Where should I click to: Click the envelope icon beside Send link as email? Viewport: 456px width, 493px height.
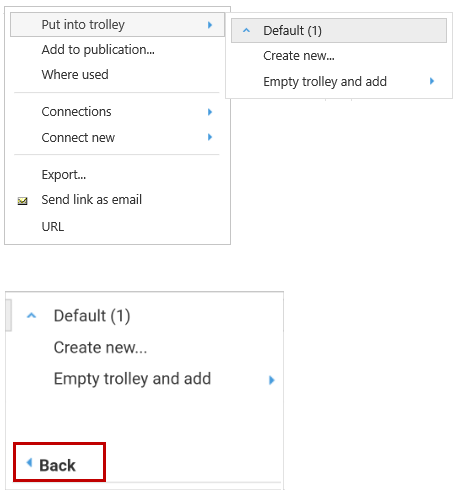click(x=22, y=201)
